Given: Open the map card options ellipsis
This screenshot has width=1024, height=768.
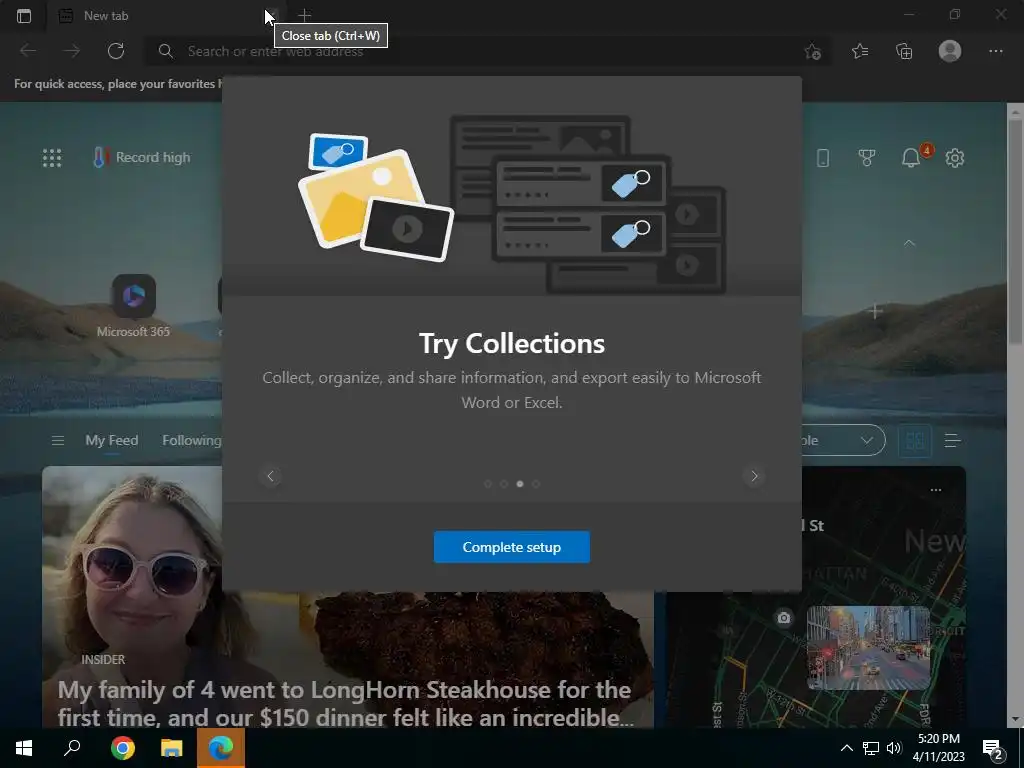Looking at the screenshot, I should pos(936,490).
